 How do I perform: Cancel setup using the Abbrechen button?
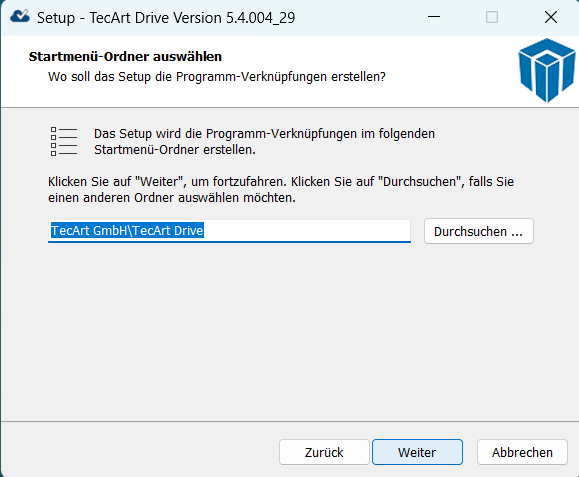coord(522,452)
